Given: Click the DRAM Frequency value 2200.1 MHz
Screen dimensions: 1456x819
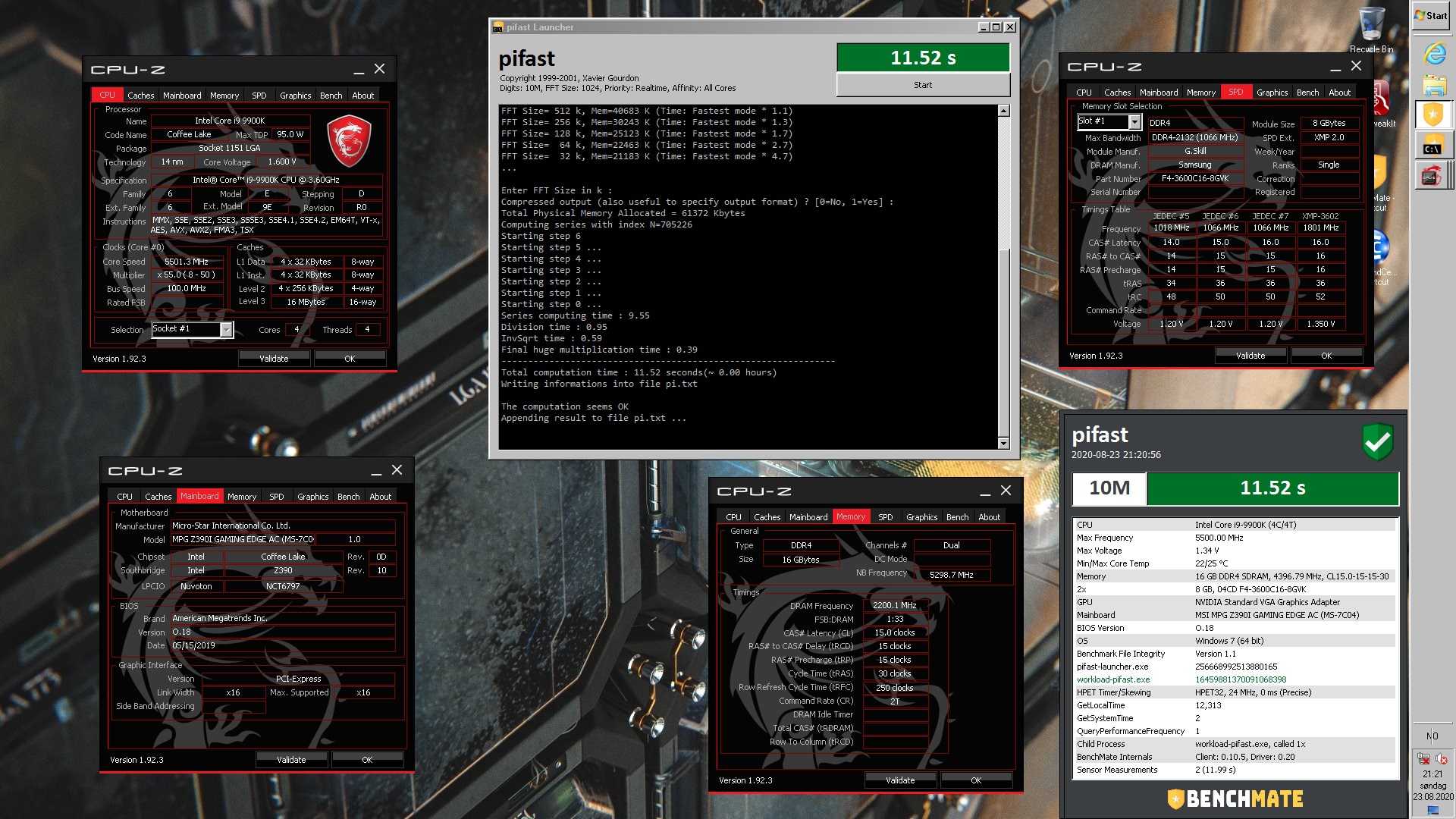Looking at the screenshot, I should tap(895, 605).
